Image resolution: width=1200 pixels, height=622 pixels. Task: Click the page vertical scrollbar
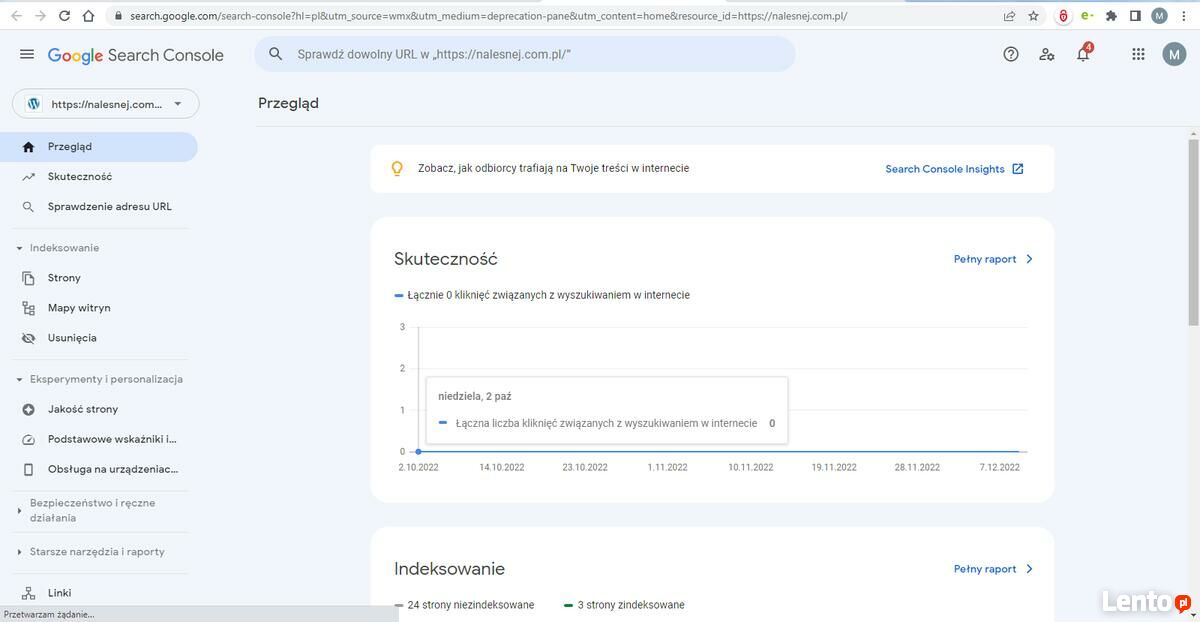[x=1193, y=232]
